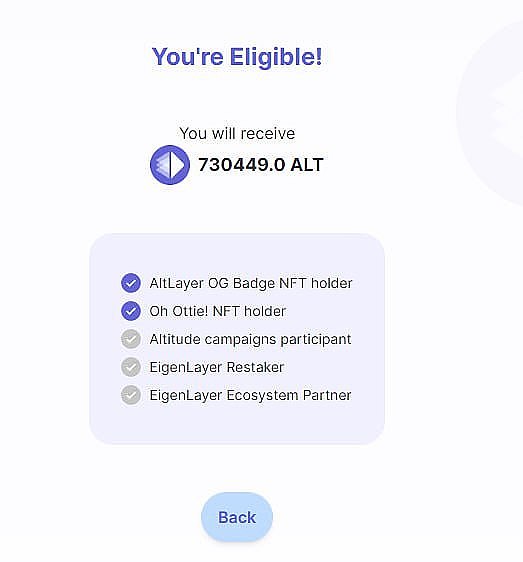The image size is (523, 562).
Task: Click the 730449.0 amount number
Action: 242,165
